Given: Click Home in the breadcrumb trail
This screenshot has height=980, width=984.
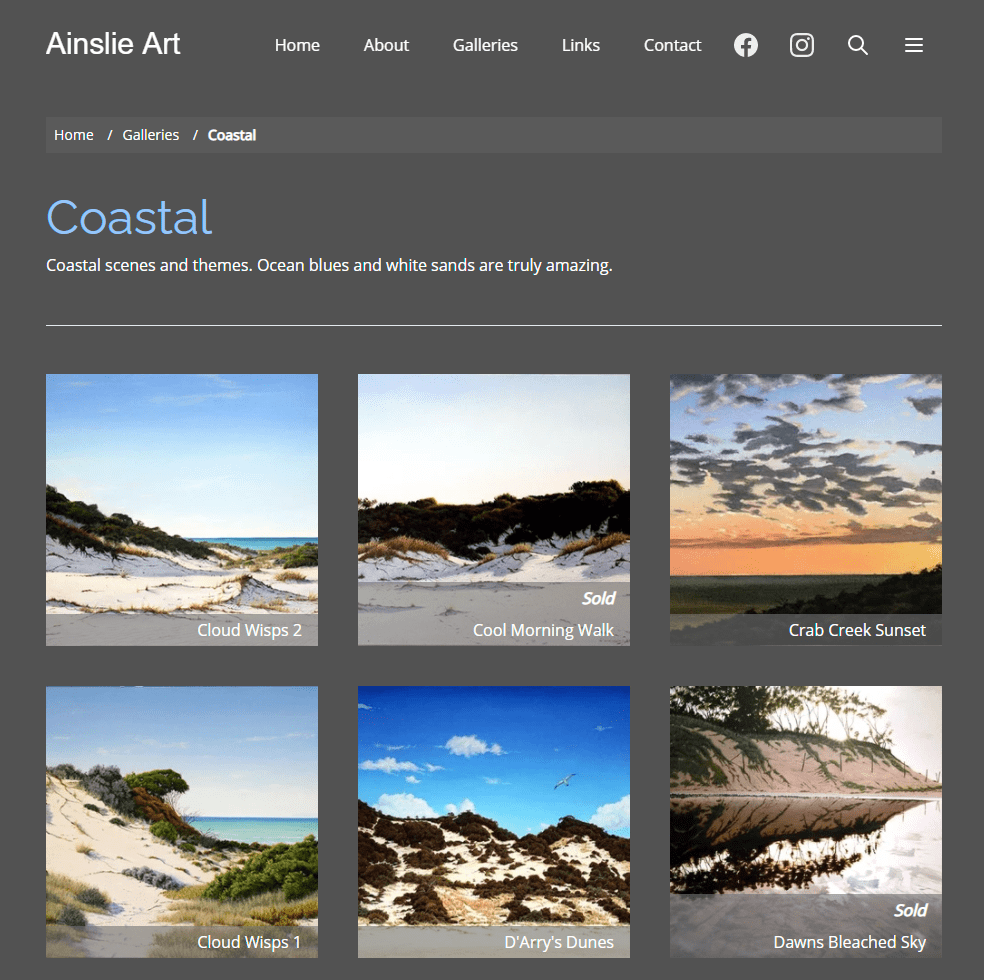Looking at the screenshot, I should 73,134.
